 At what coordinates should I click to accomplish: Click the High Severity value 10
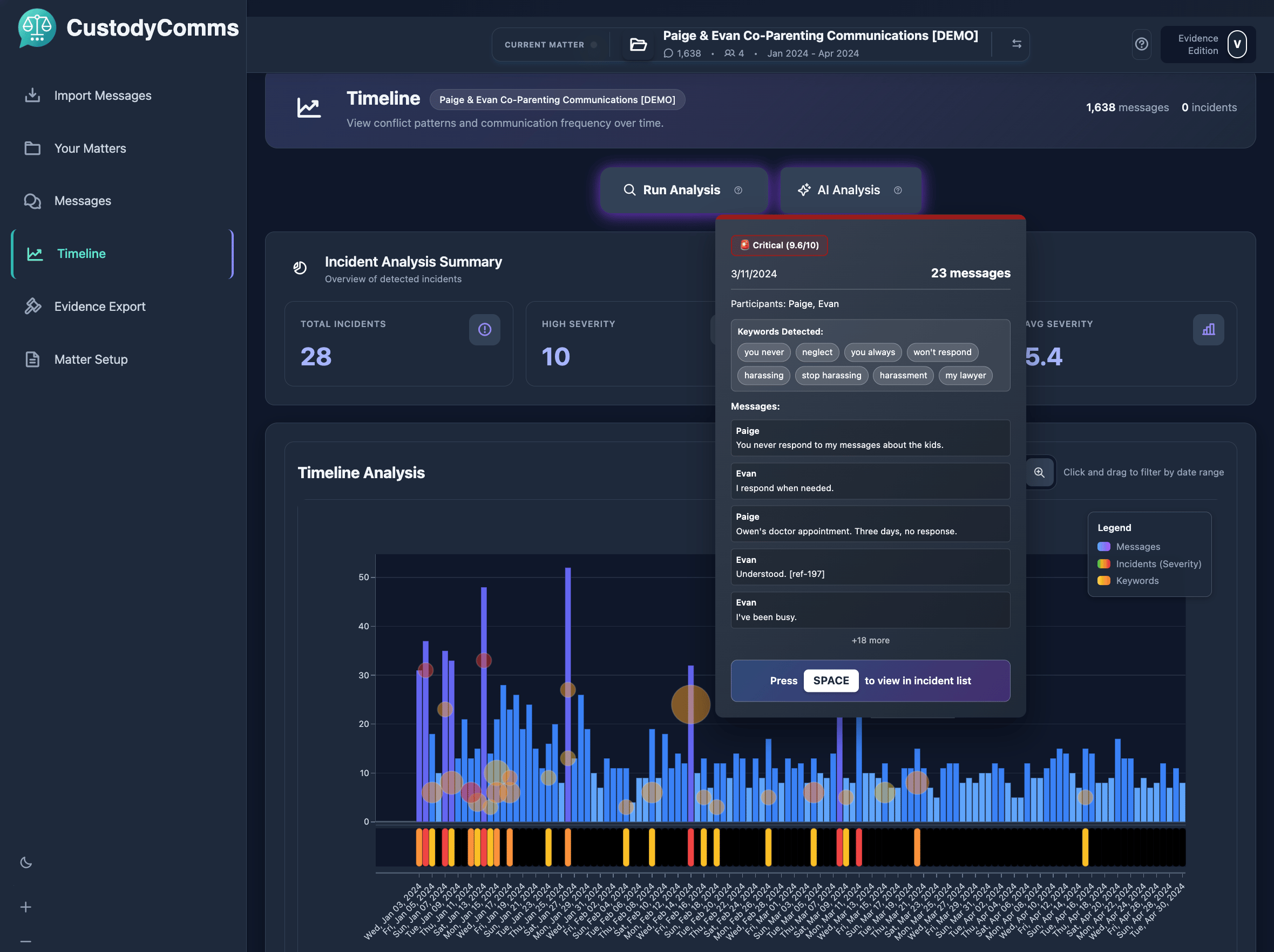click(555, 357)
